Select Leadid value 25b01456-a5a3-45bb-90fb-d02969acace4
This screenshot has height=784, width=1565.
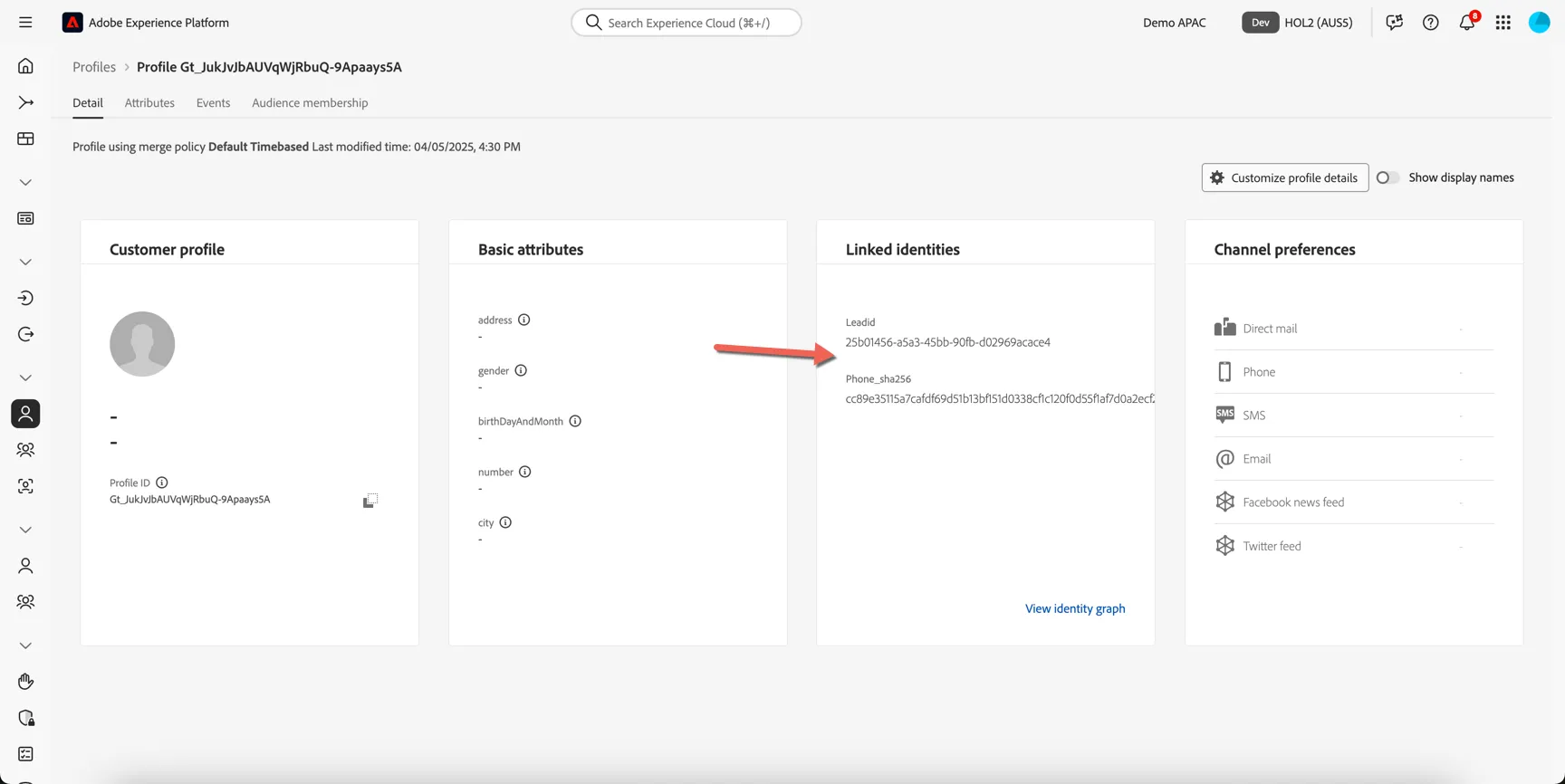[x=947, y=342]
